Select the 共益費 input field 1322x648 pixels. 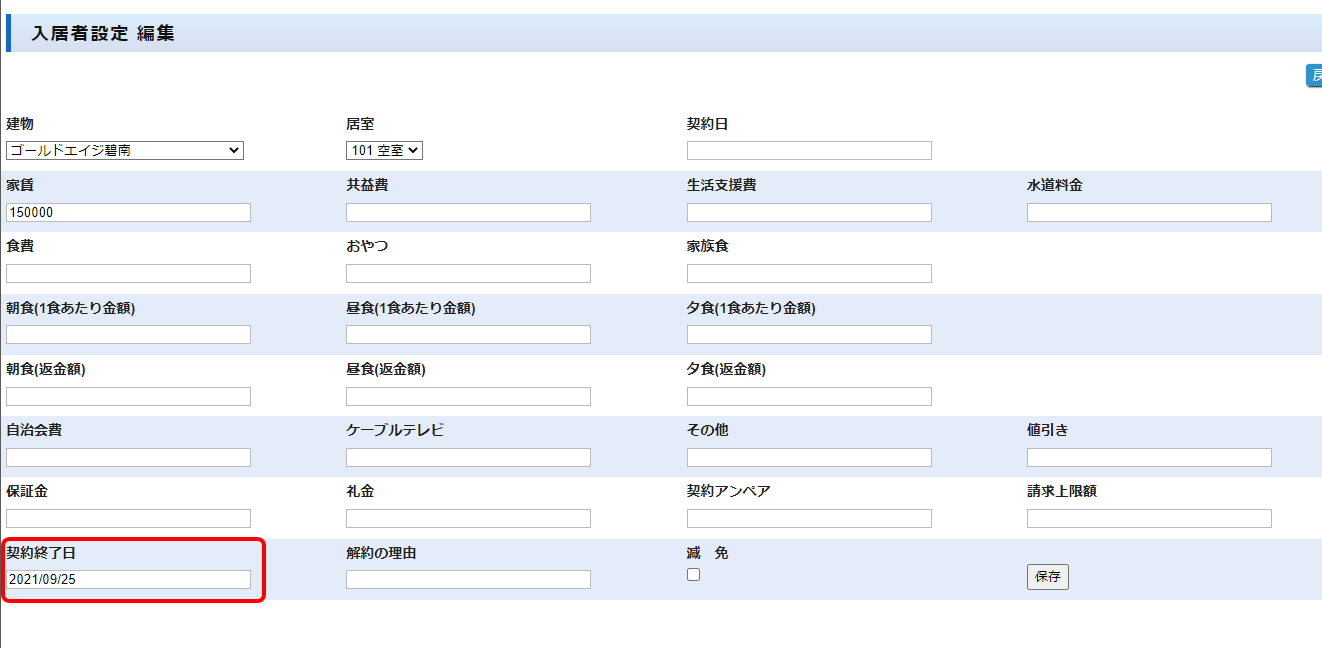[468, 213]
